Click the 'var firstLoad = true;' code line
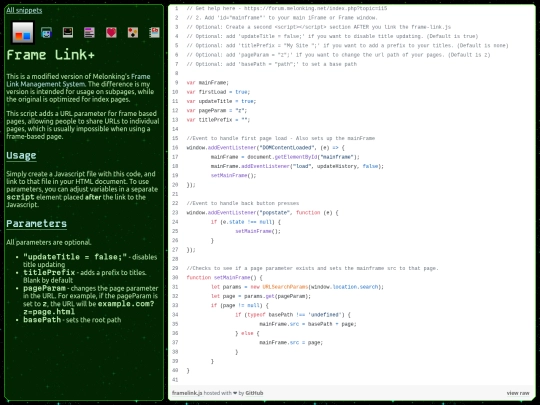Screen dimensions: 540x405 click(x=218, y=92)
